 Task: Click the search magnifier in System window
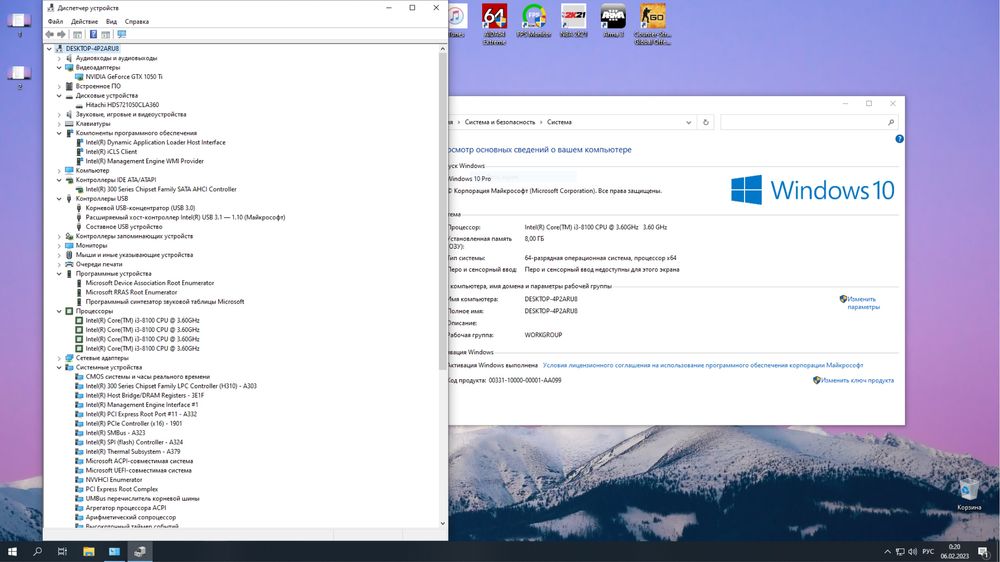[x=891, y=122]
